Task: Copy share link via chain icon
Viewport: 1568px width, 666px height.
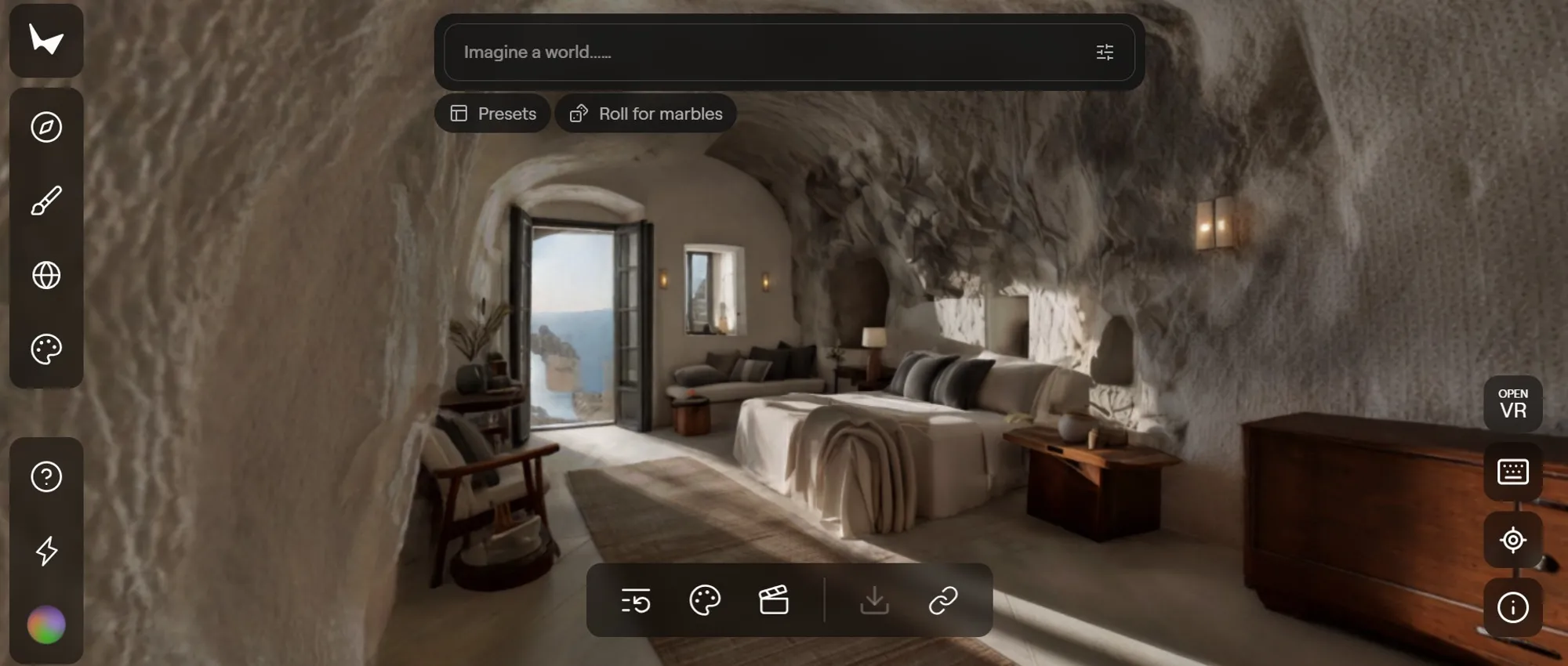Action: click(x=943, y=601)
